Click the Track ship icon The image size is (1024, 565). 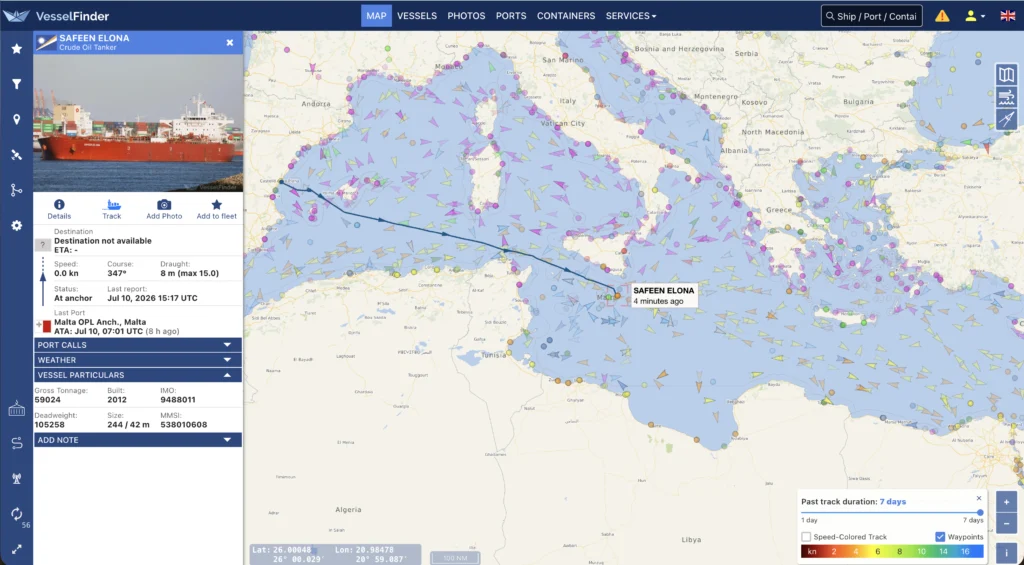112,204
